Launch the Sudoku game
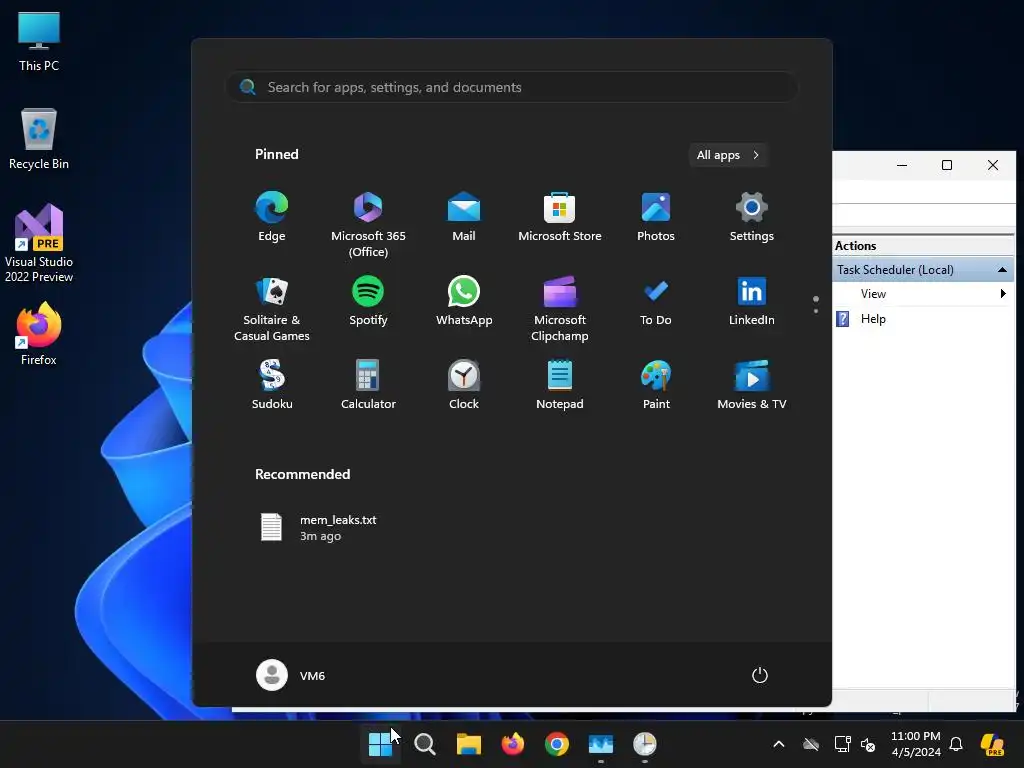This screenshot has width=1024, height=768. pos(272,385)
